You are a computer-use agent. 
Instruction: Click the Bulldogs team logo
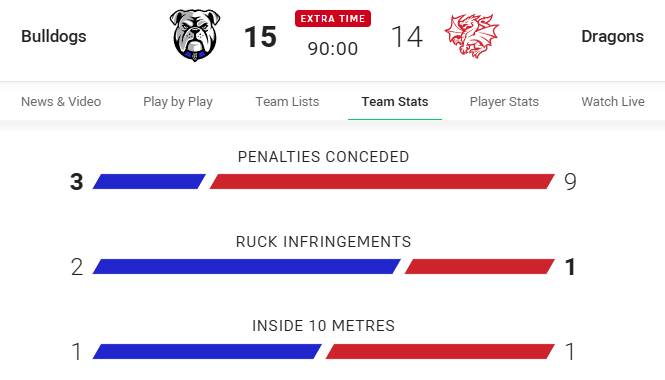tap(195, 36)
